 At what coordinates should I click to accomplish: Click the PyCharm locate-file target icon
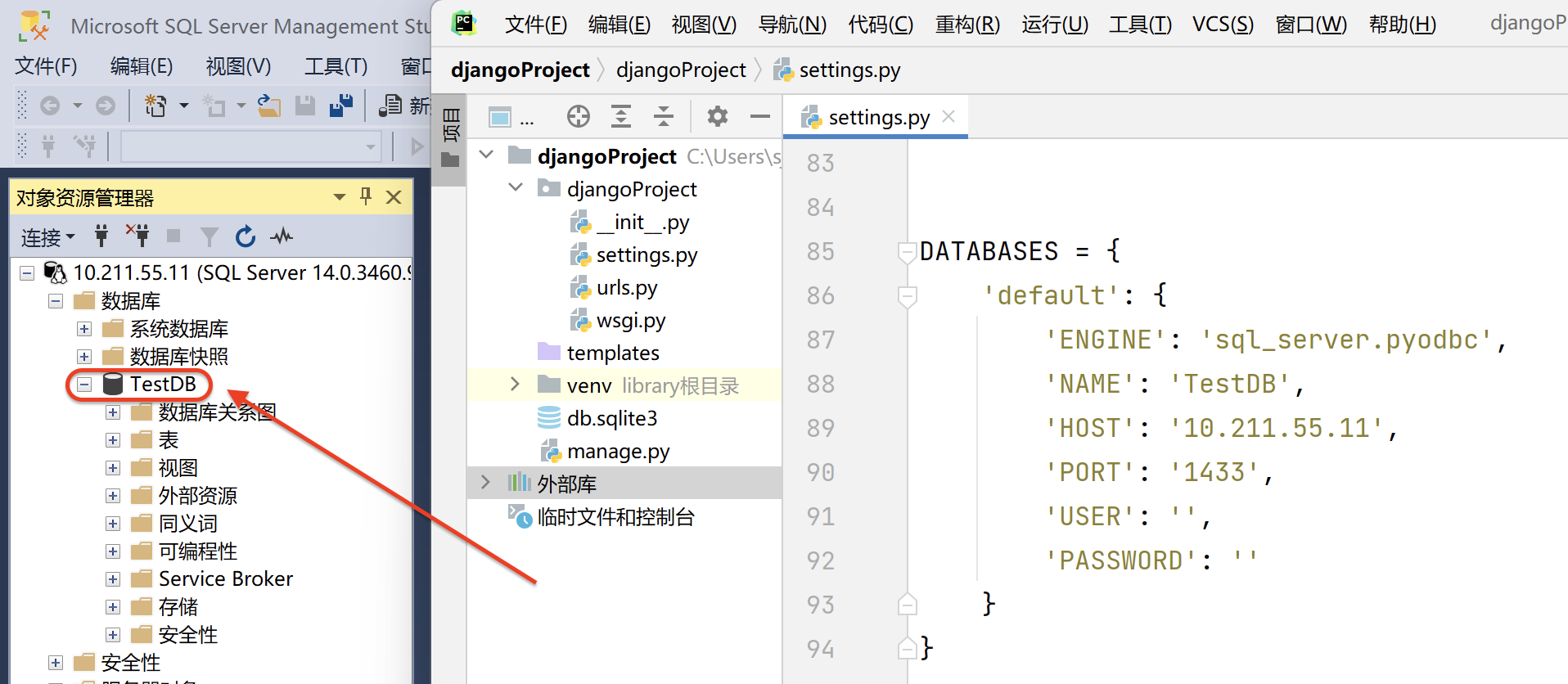[x=579, y=117]
